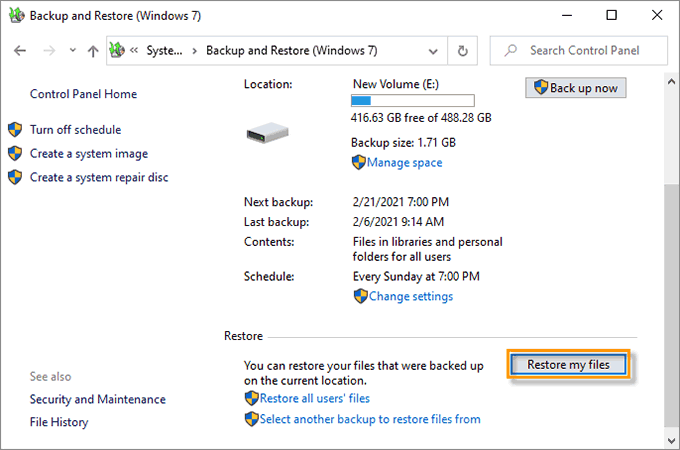Open Create a system image

(x=89, y=153)
